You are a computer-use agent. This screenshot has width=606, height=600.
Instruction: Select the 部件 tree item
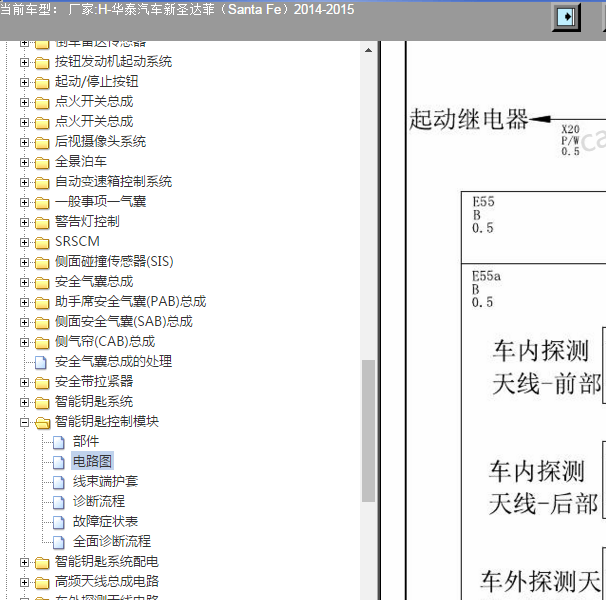click(86, 441)
